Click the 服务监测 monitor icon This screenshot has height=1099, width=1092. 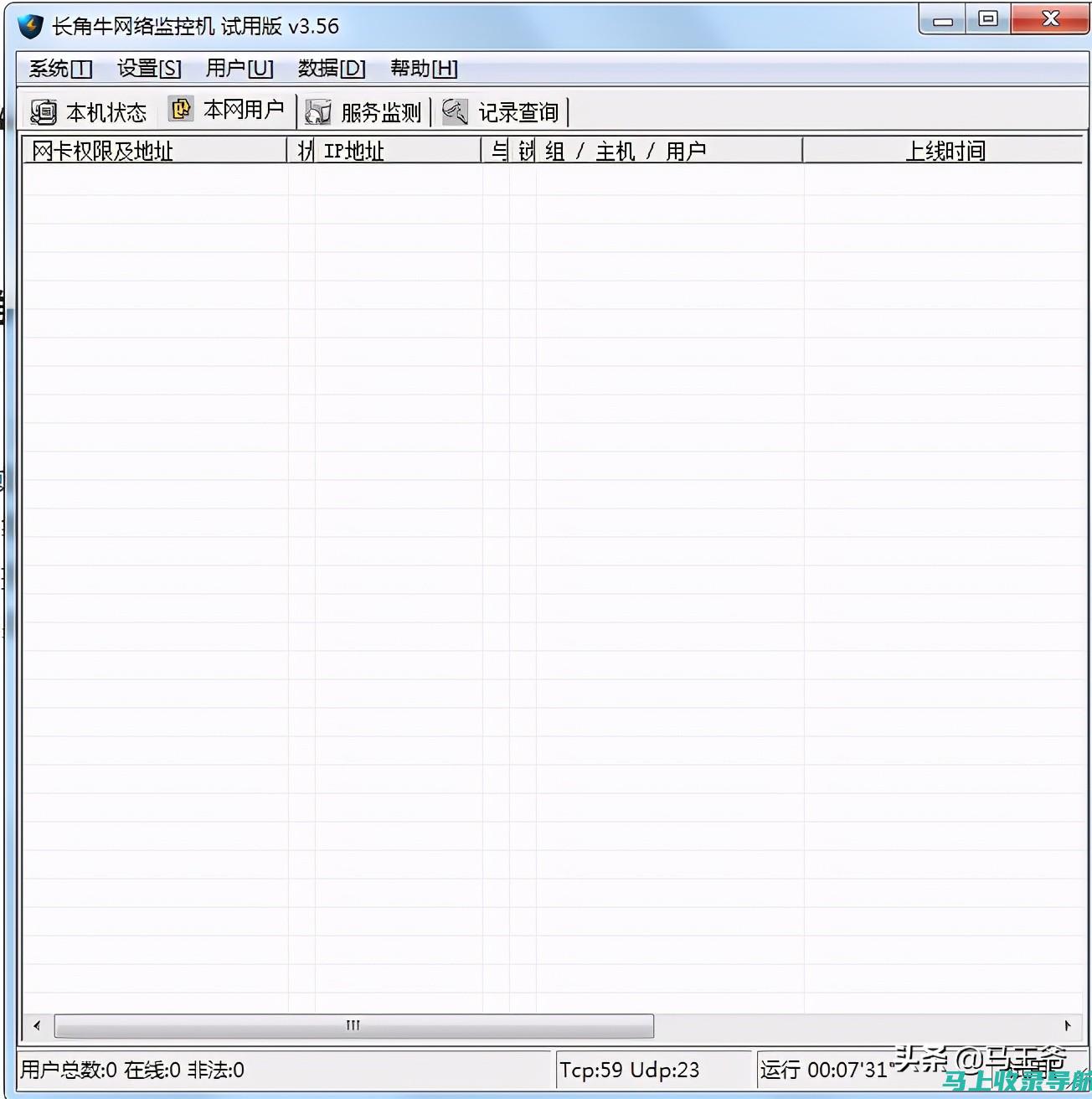[x=318, y=112]
